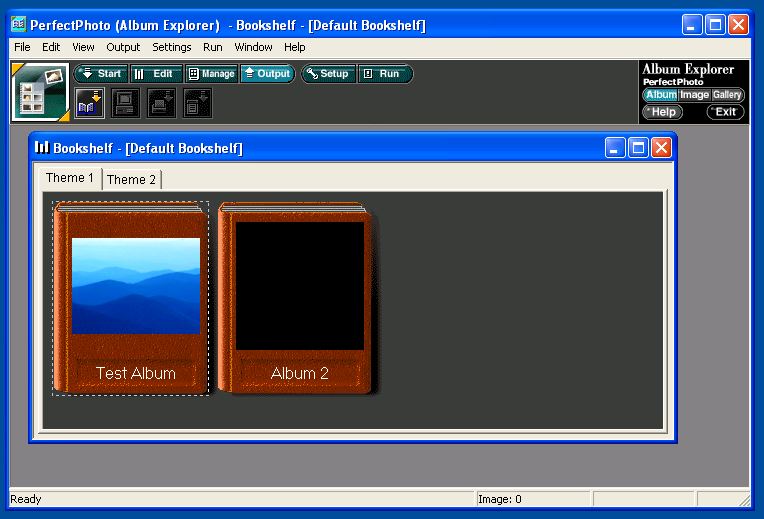The width and height of the screenshot is (764, 519).
Task: Click the Exit button
Action: click(725, 112)
